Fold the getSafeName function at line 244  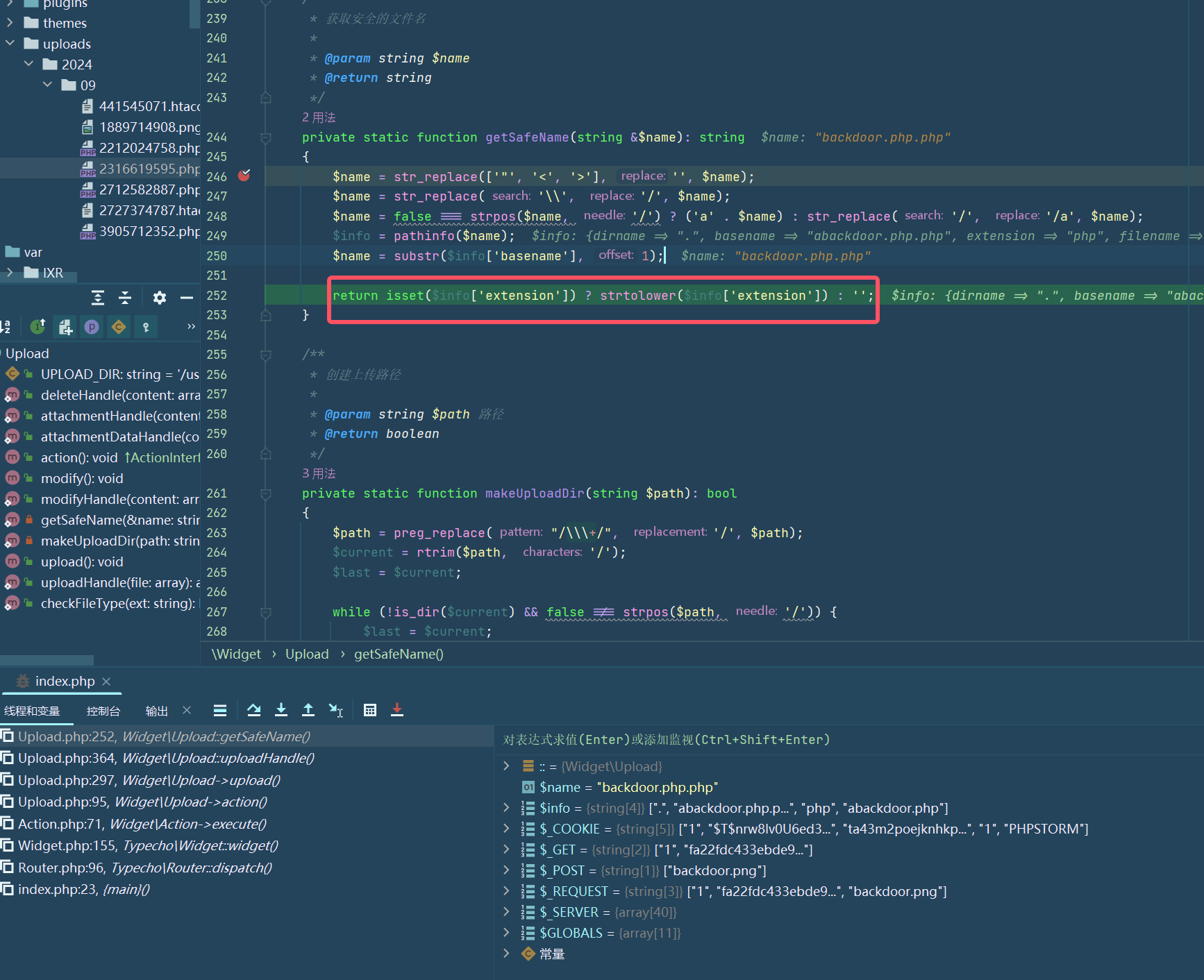(265, 137)
